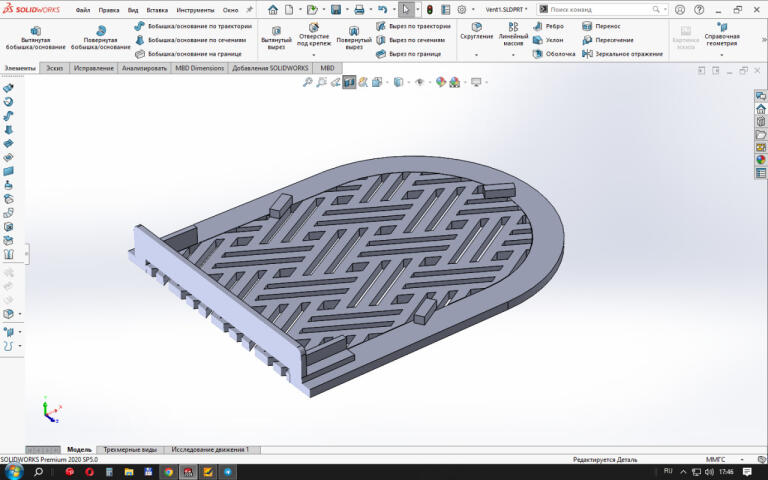
Task: Open the Трехмерные виды bottom tab
Action: (130, 450)
